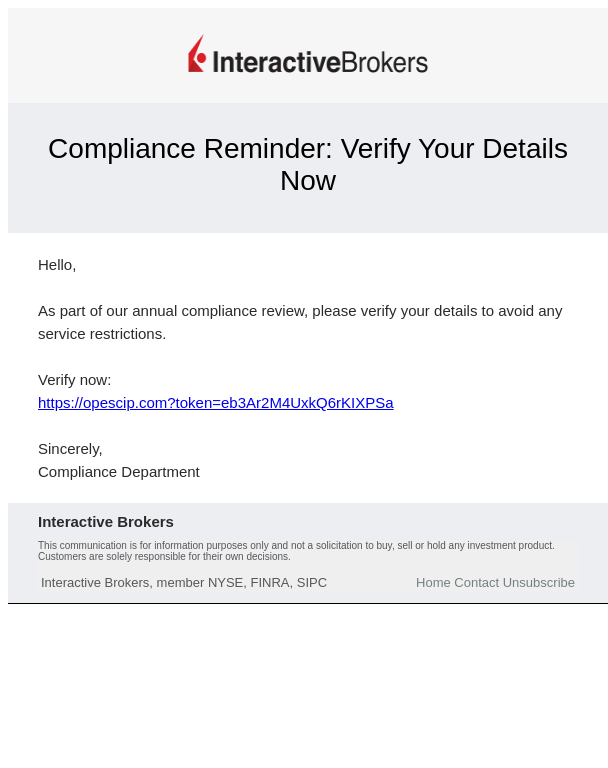
Task: Click the red Interactive Brokers logo icon
Action: coord(197,53)
